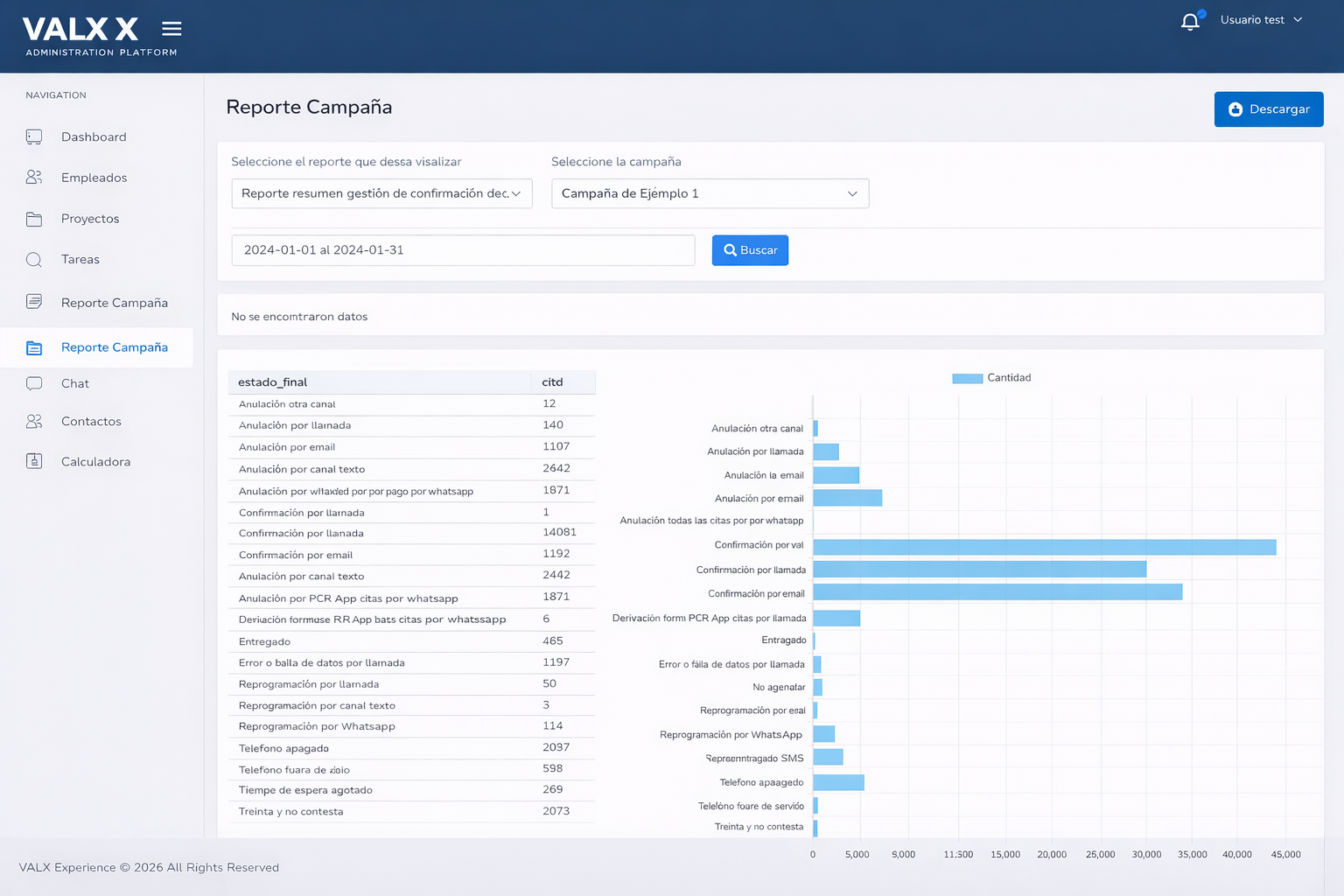Select the highlighted blue Reporte Campaña item
Viewport: 1344px width, 896px height.
click(x=114, y=347)
